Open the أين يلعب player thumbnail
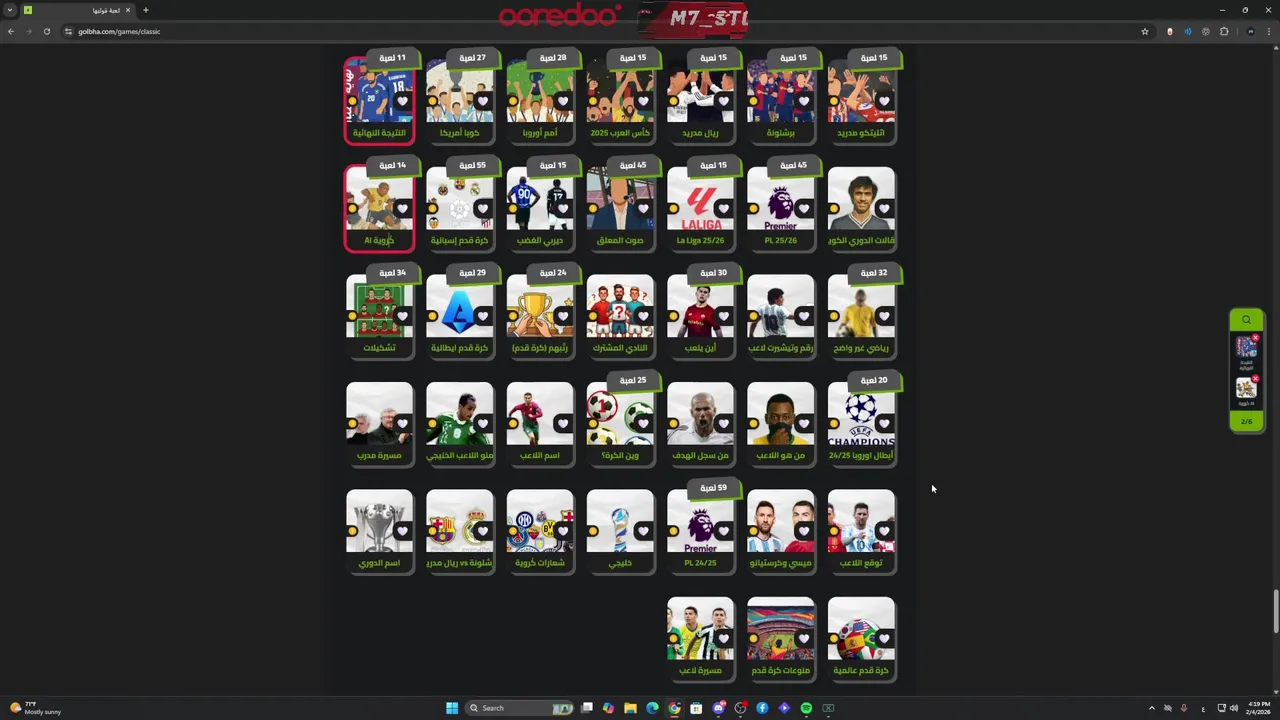 tap(700, 307)
